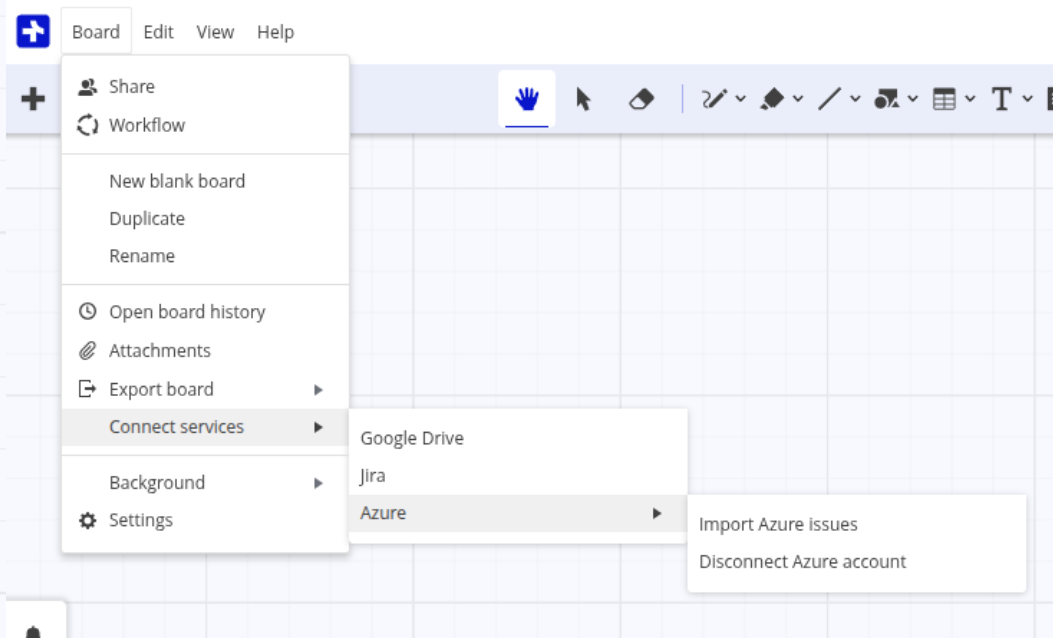
Task: Open the Help menu
Action: click(x=275, y=32)
